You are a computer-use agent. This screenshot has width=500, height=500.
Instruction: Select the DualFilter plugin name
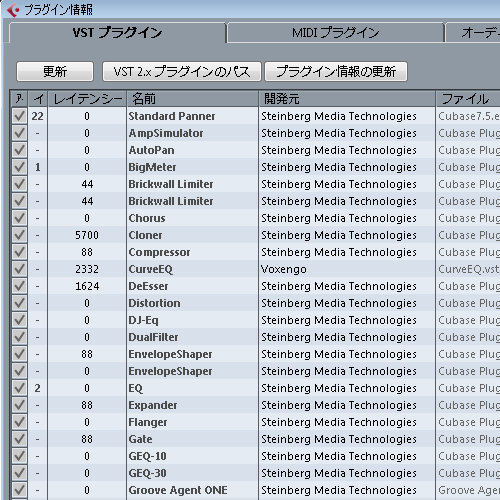click(153, 337)
